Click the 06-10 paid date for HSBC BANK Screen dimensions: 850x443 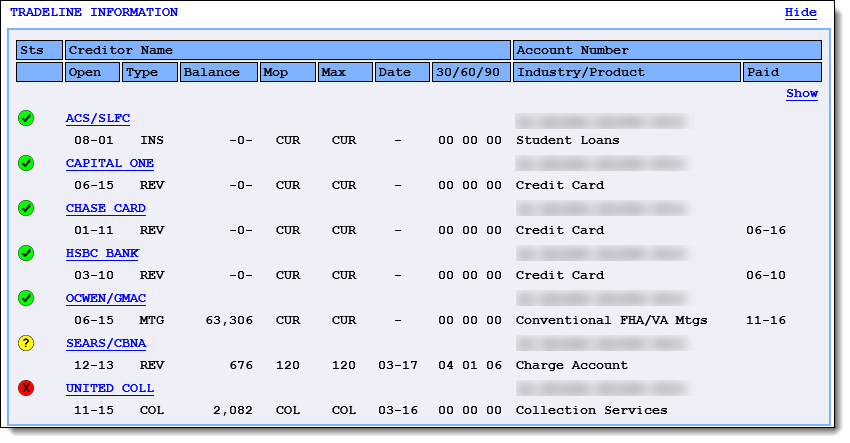766,275
